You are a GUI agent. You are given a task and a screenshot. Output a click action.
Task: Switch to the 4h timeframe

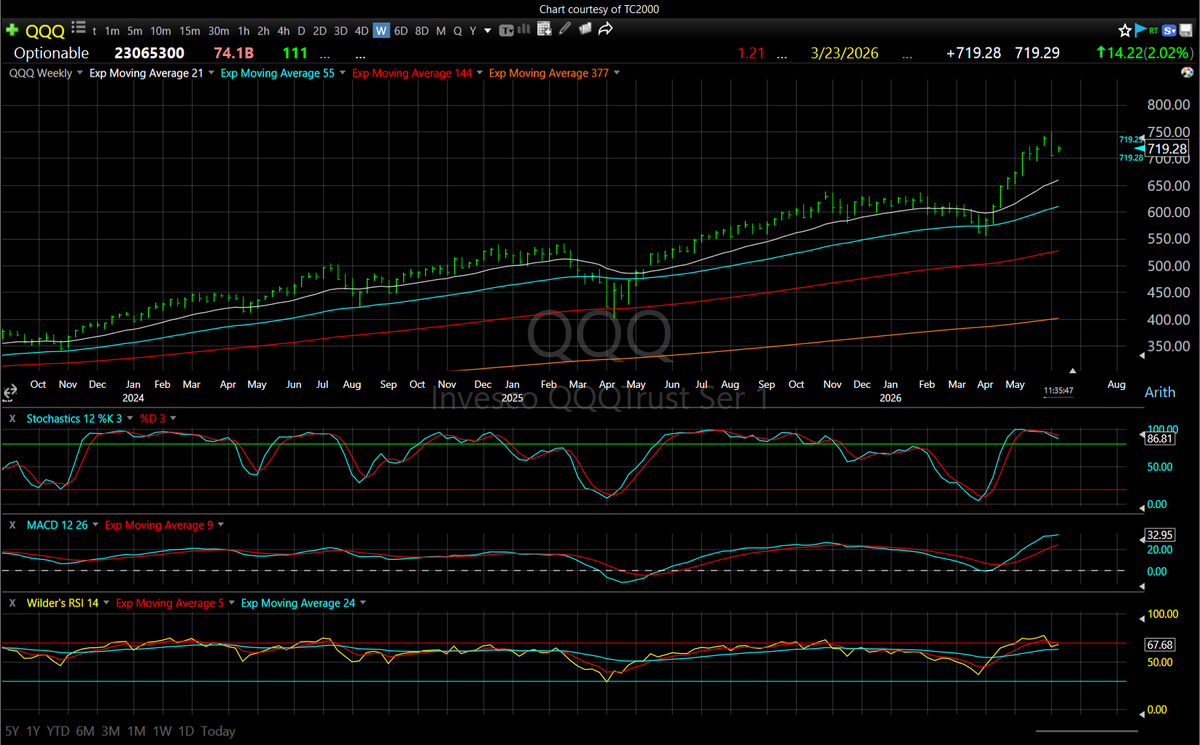(x=282, y=31)
